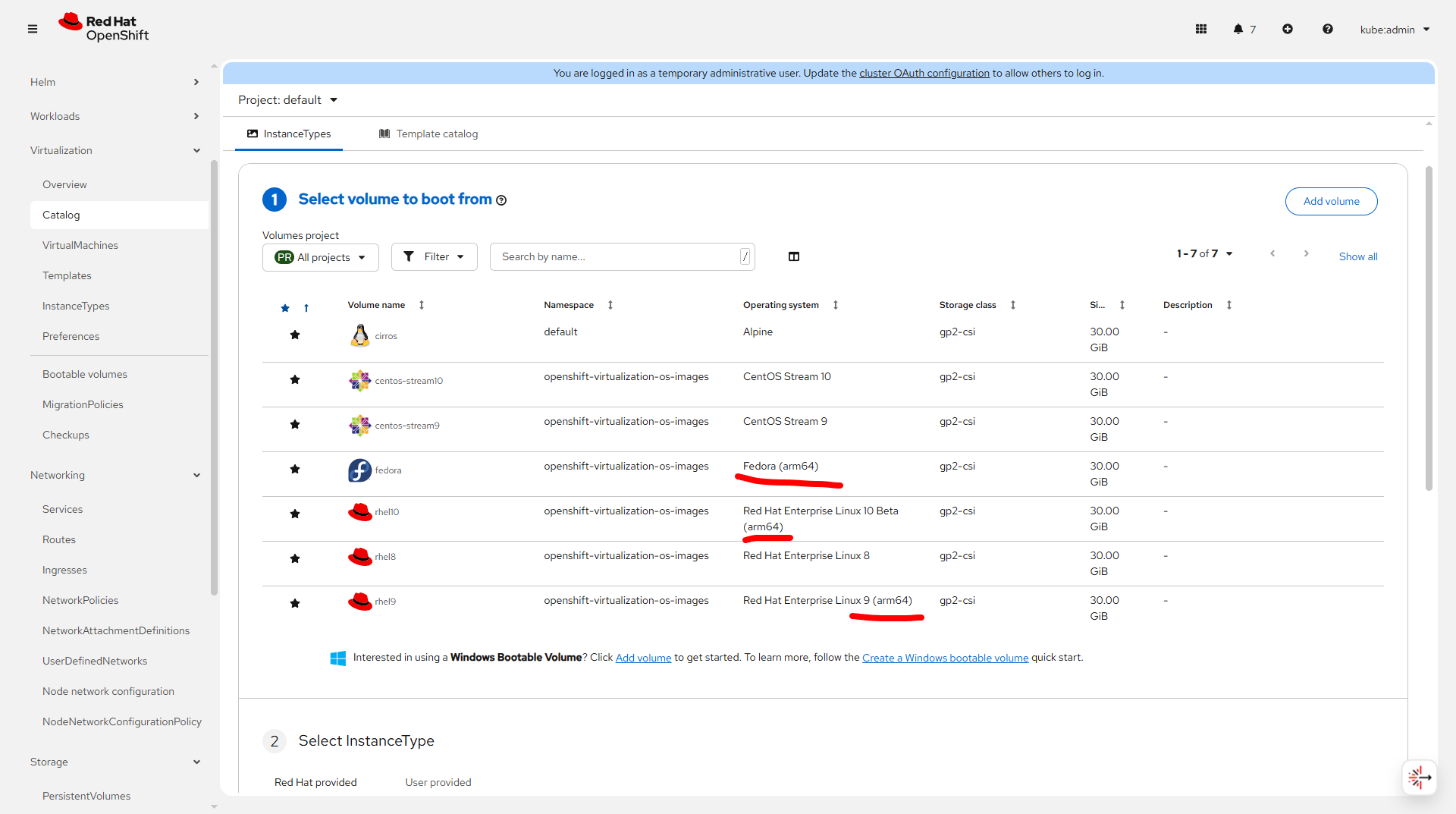Open the help question mark menu

pos(1328,30)
